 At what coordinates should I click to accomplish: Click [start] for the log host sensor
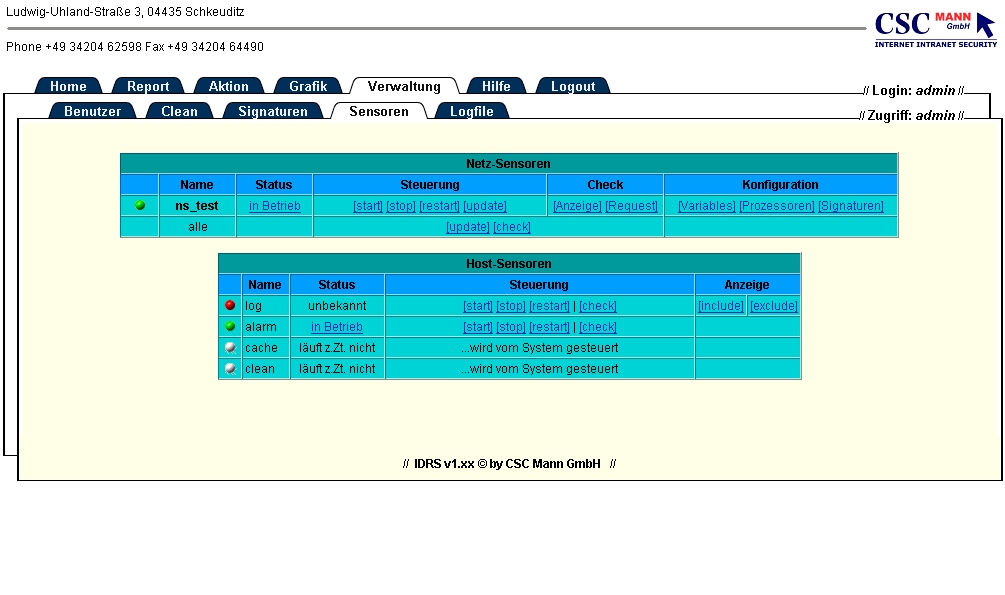[478, 306]
